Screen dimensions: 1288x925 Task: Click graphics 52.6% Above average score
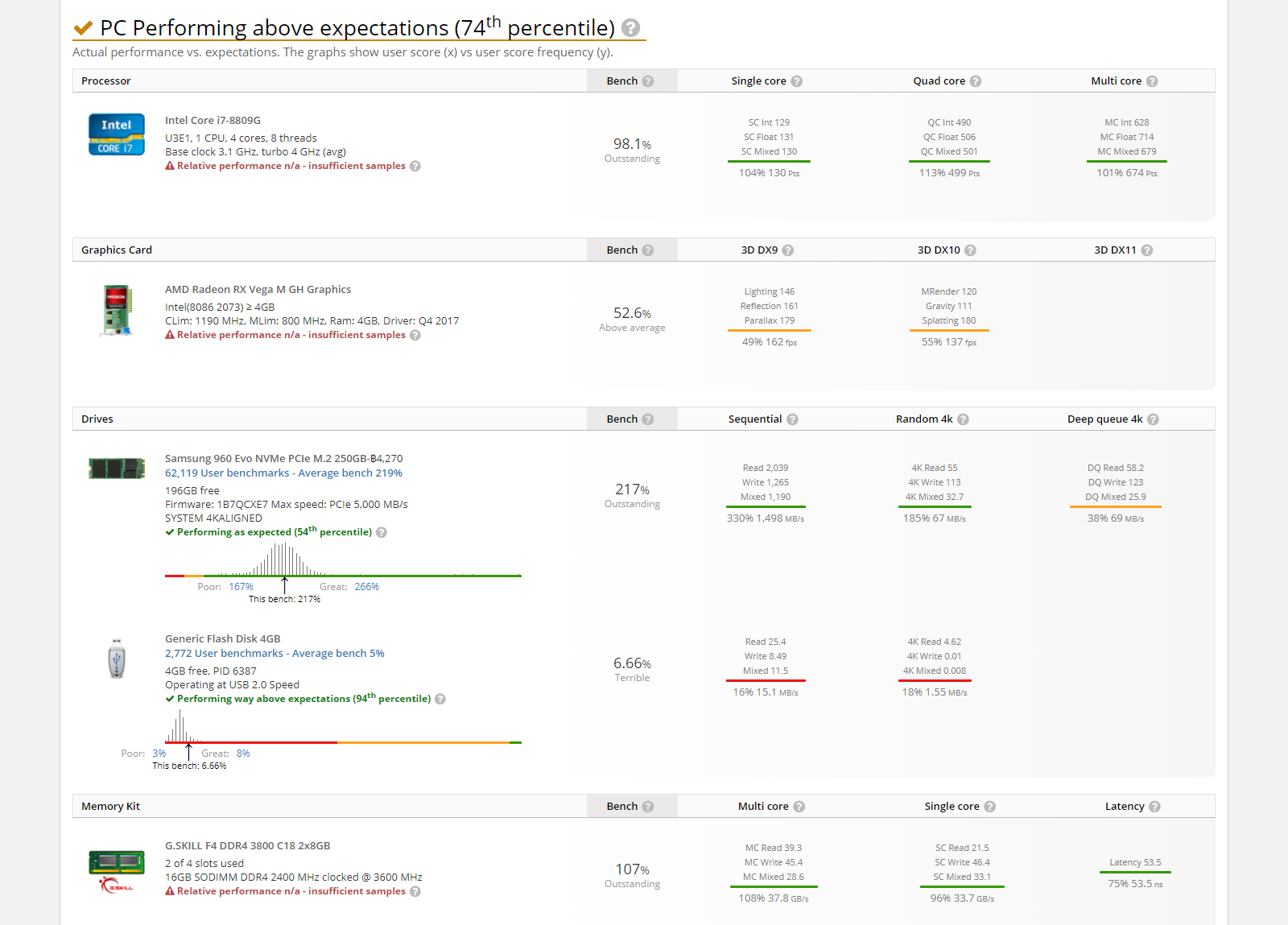632,320
